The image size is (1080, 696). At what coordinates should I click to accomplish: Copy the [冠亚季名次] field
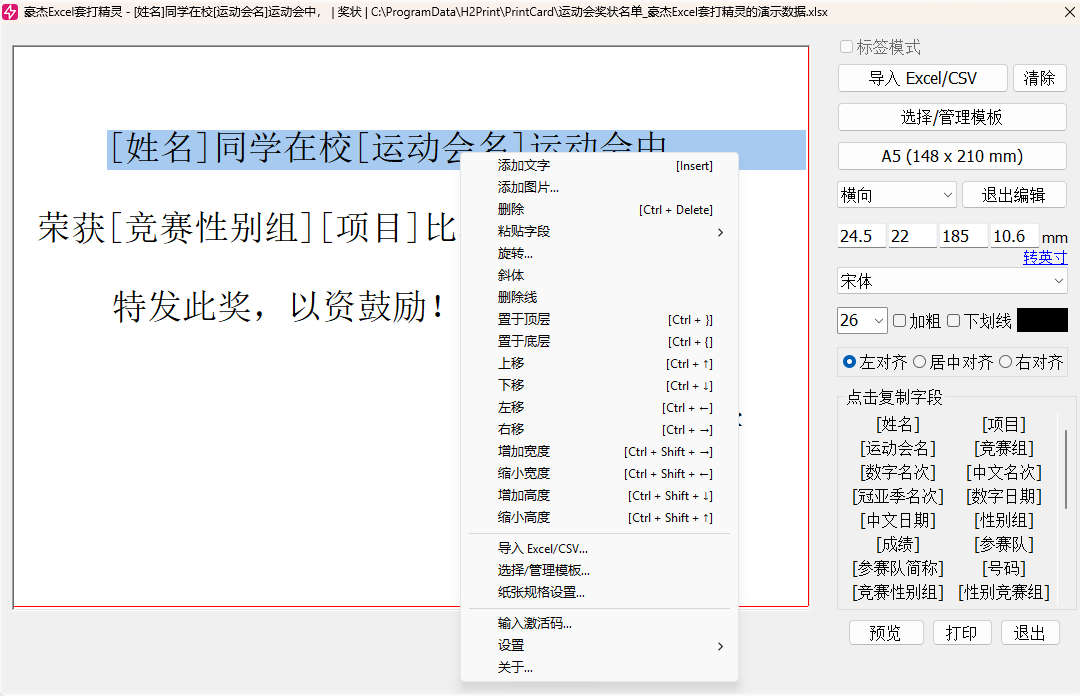coord(897,496)
